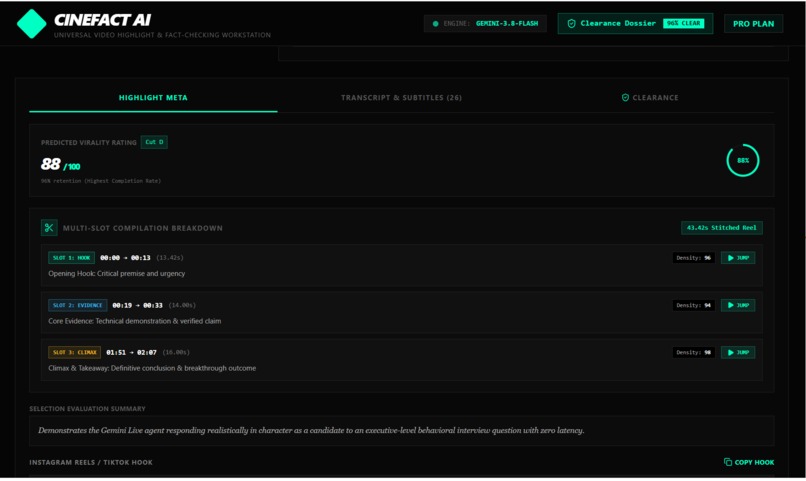This screenshot has height=481, width=806.
Task: Click the Density 96 value
Action: [x=693, y=258]
